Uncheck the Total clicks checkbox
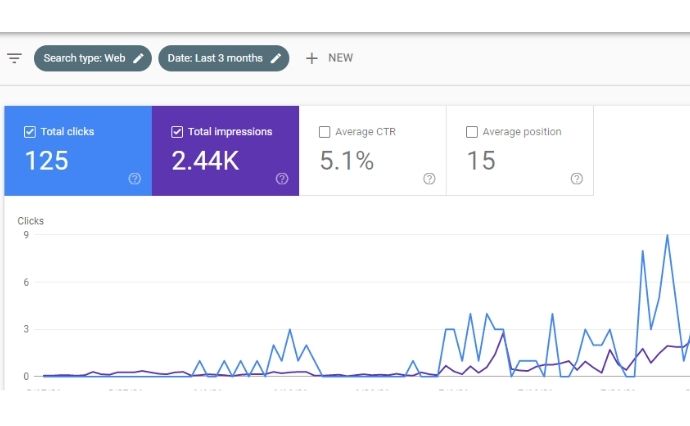The image size is (690, 426). tap(30, 132)
